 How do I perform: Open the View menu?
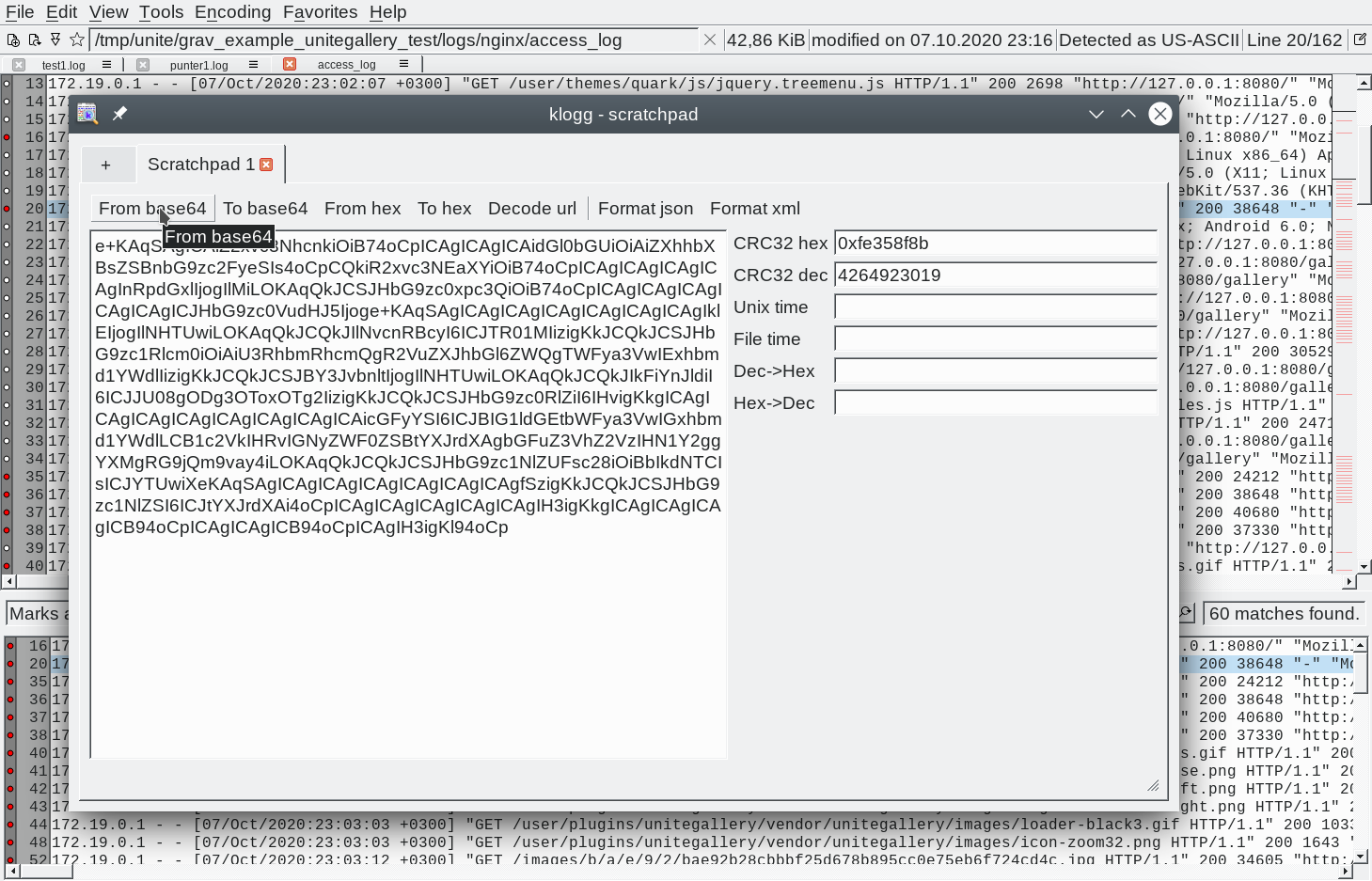(x=108, y=12)
